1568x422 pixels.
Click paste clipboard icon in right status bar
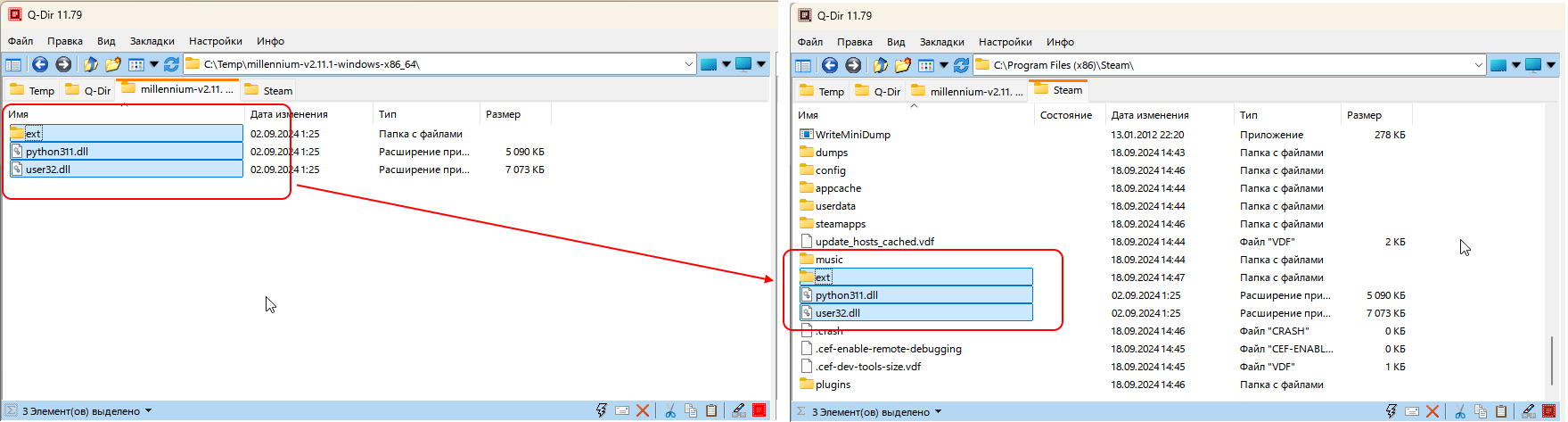[x=1501, y=411]
